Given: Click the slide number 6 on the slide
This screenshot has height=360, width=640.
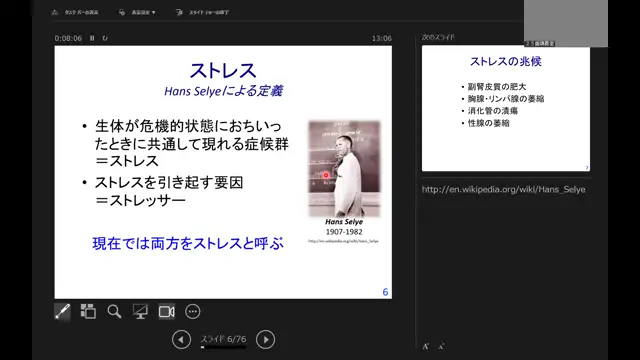Looking at the screenshot, I should click(385, 292).
